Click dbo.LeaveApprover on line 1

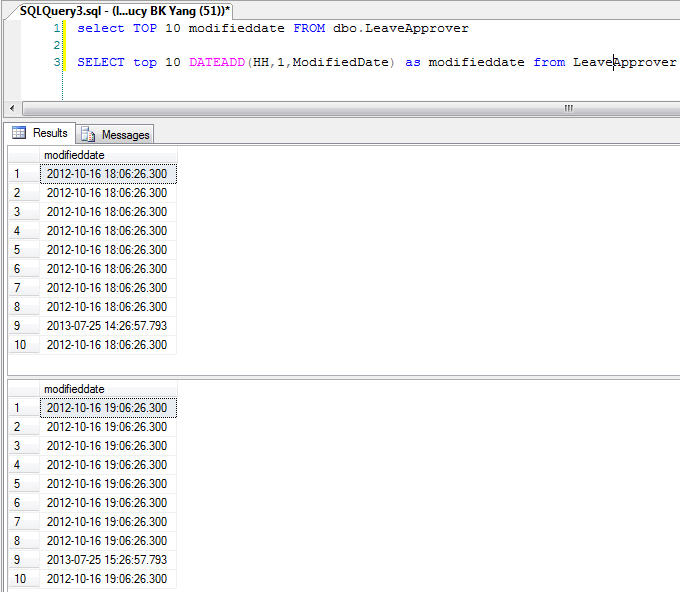tap(401, 28)
